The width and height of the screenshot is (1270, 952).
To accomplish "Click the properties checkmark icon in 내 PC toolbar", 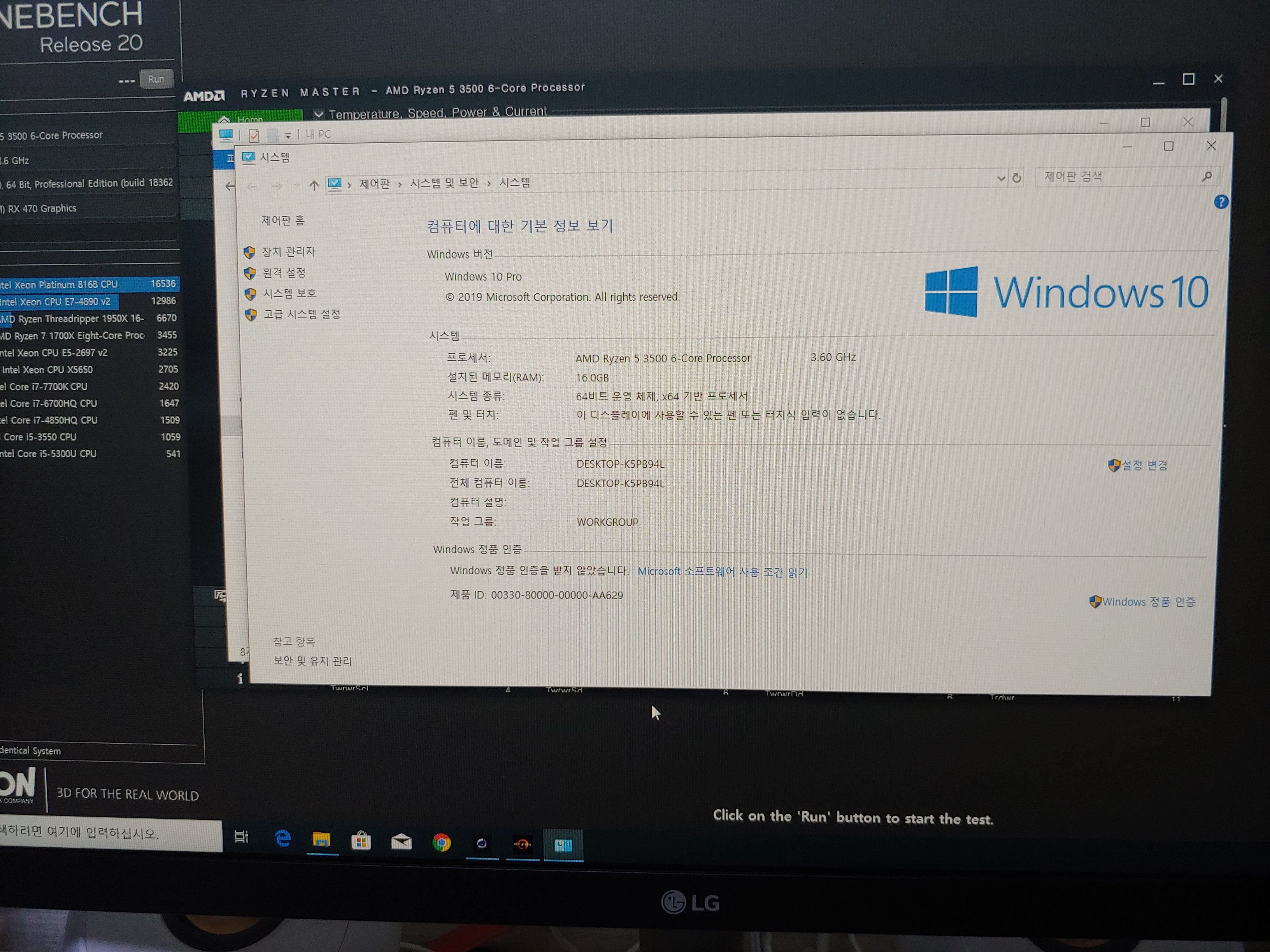I will point(254,135).
